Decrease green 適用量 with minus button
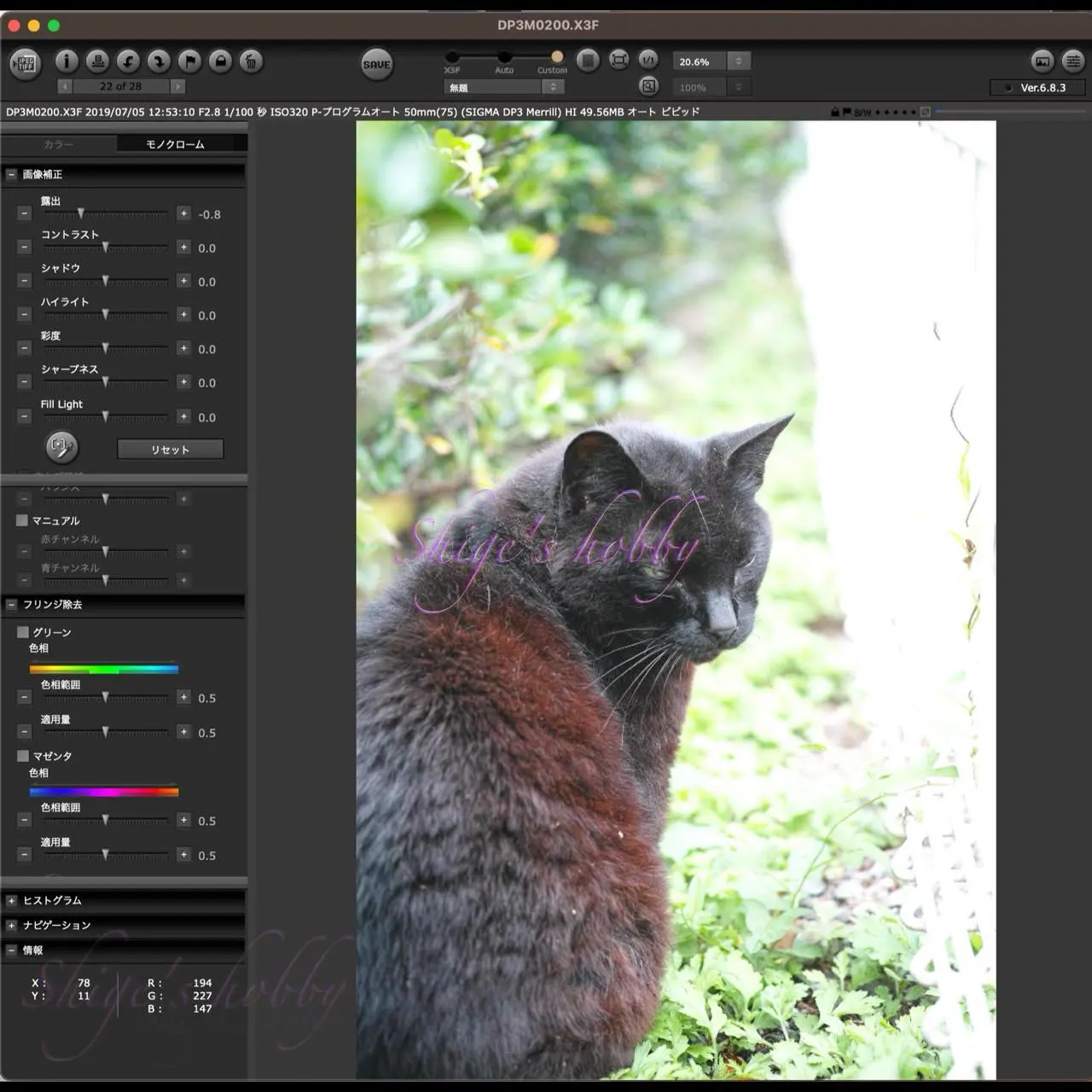 (x=24, y=732)
